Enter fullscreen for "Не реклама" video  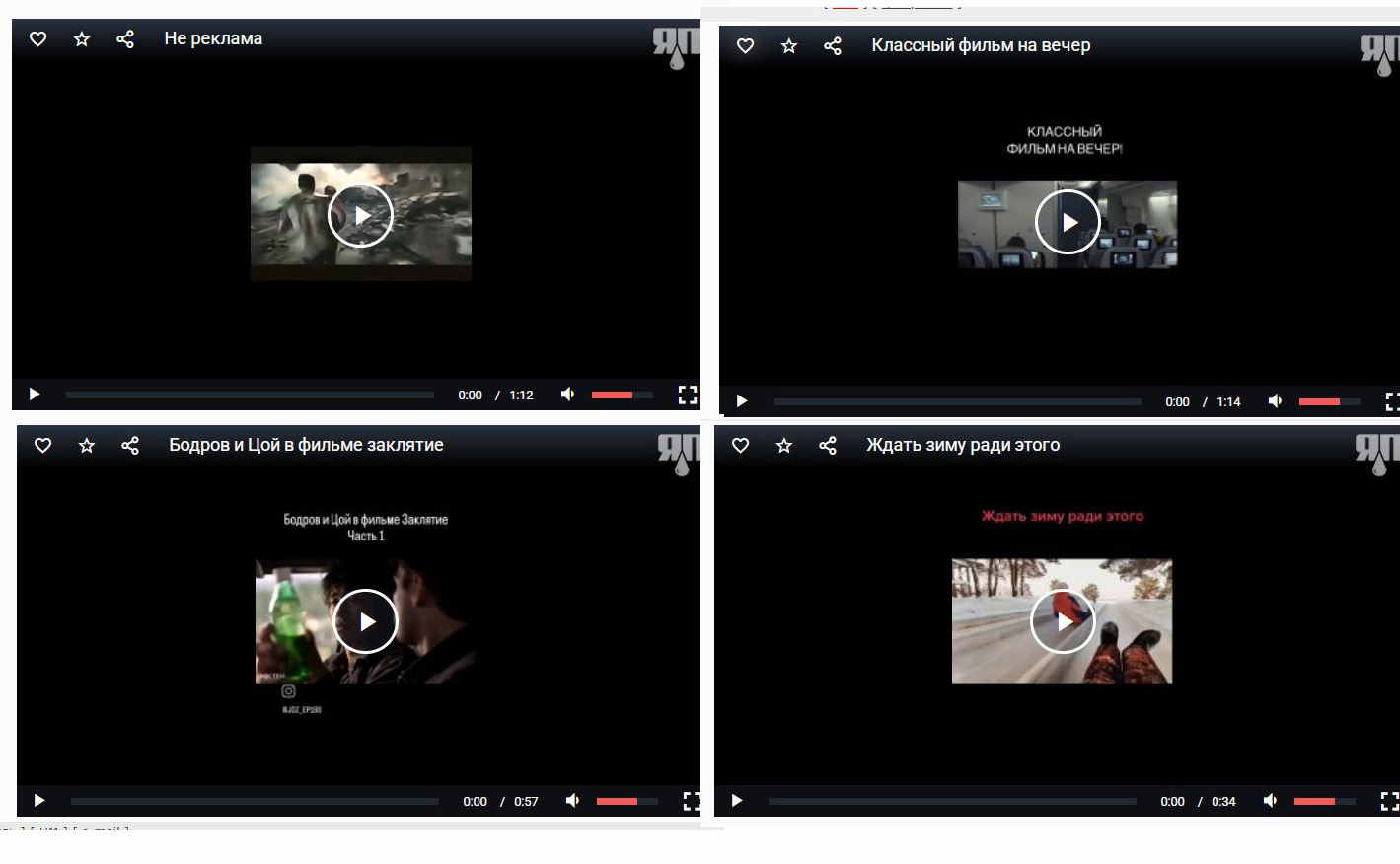tap(688, 395)
